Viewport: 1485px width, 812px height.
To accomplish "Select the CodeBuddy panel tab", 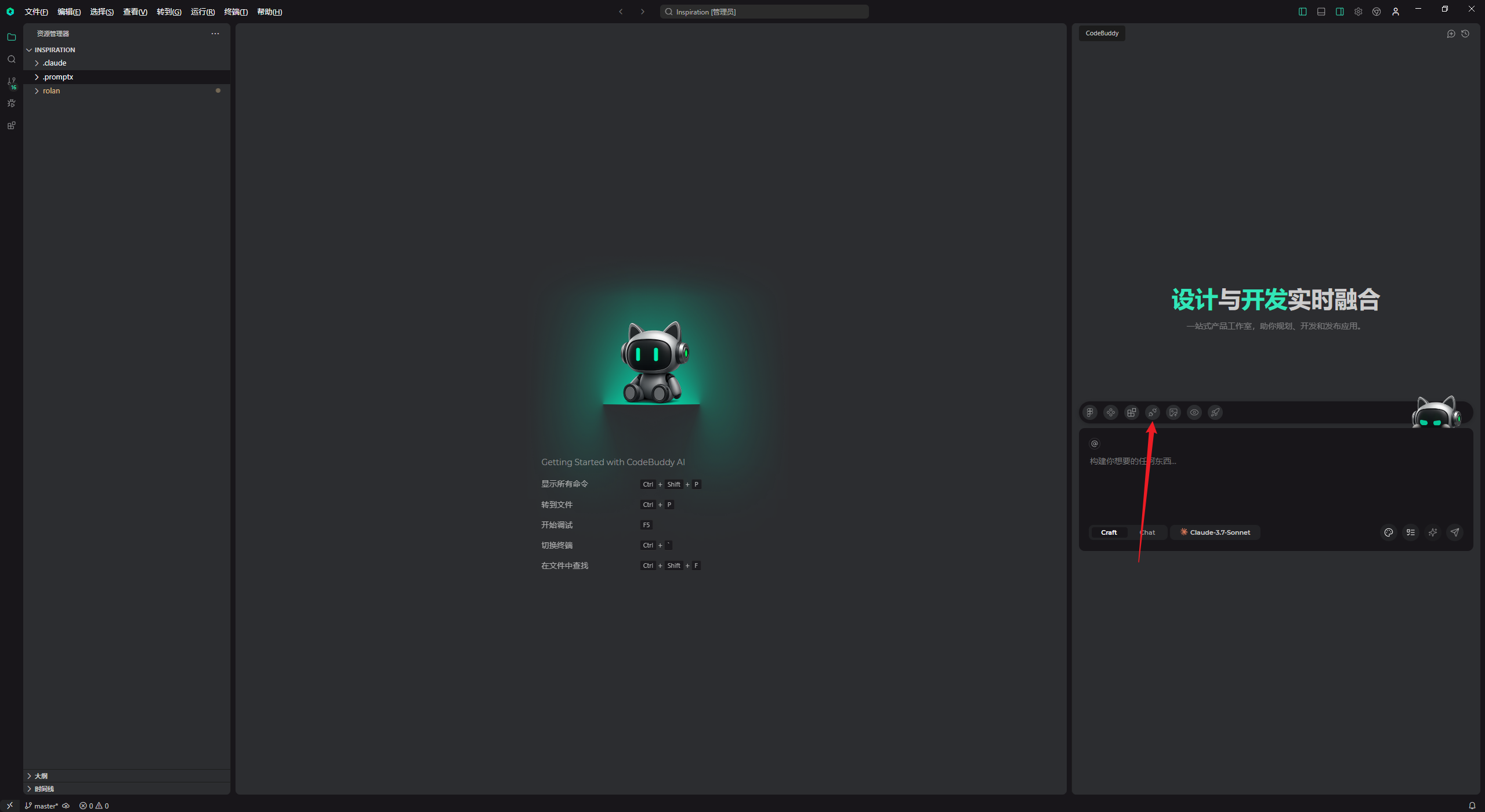I will pyautogui.click(x=1102, y=33).
